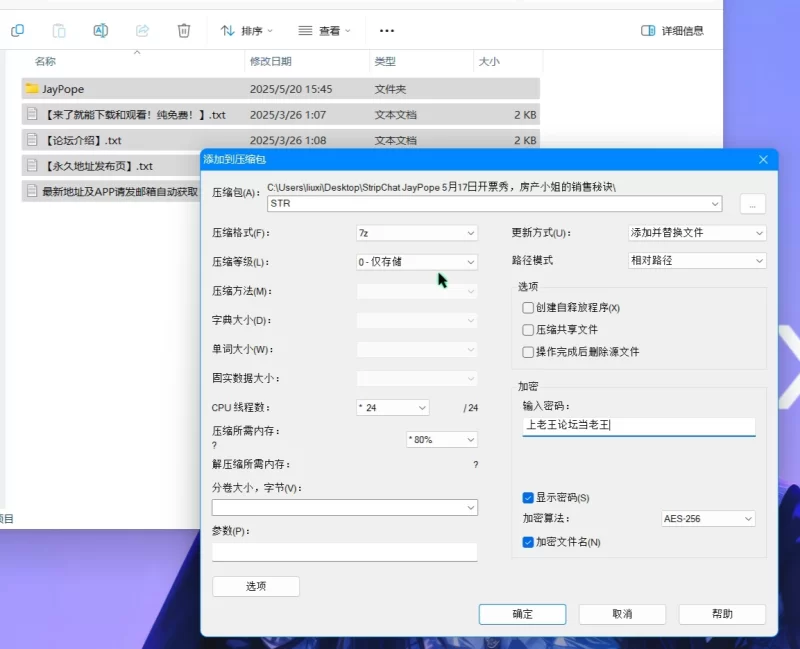
Task: Select the JayPope folder
Action: [x=62, y=89]
